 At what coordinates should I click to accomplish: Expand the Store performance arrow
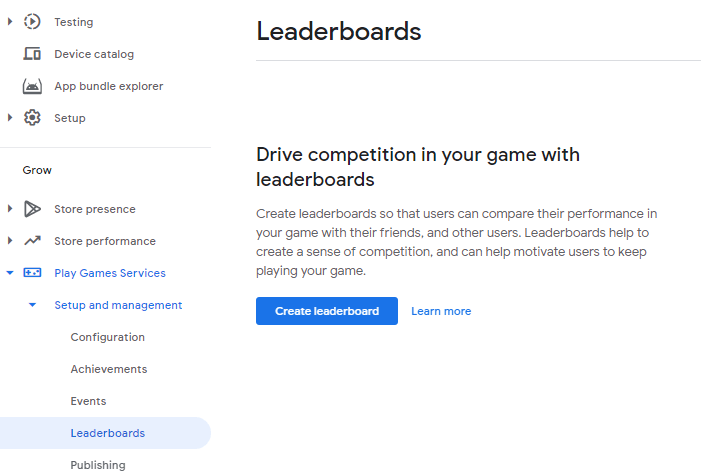(x=10, y=241)
